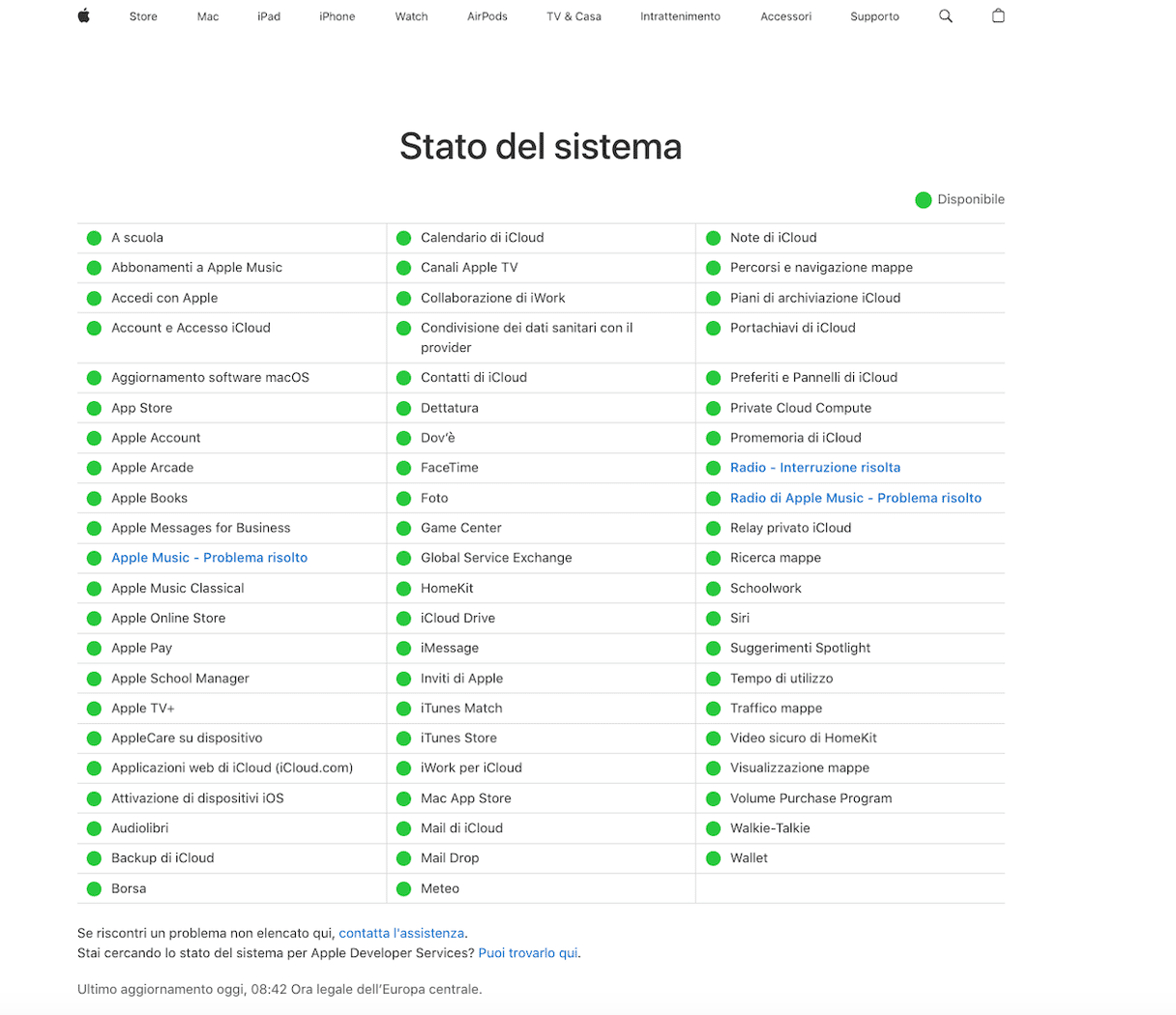Click Aggiornamento software macOS text

(211, 378)
